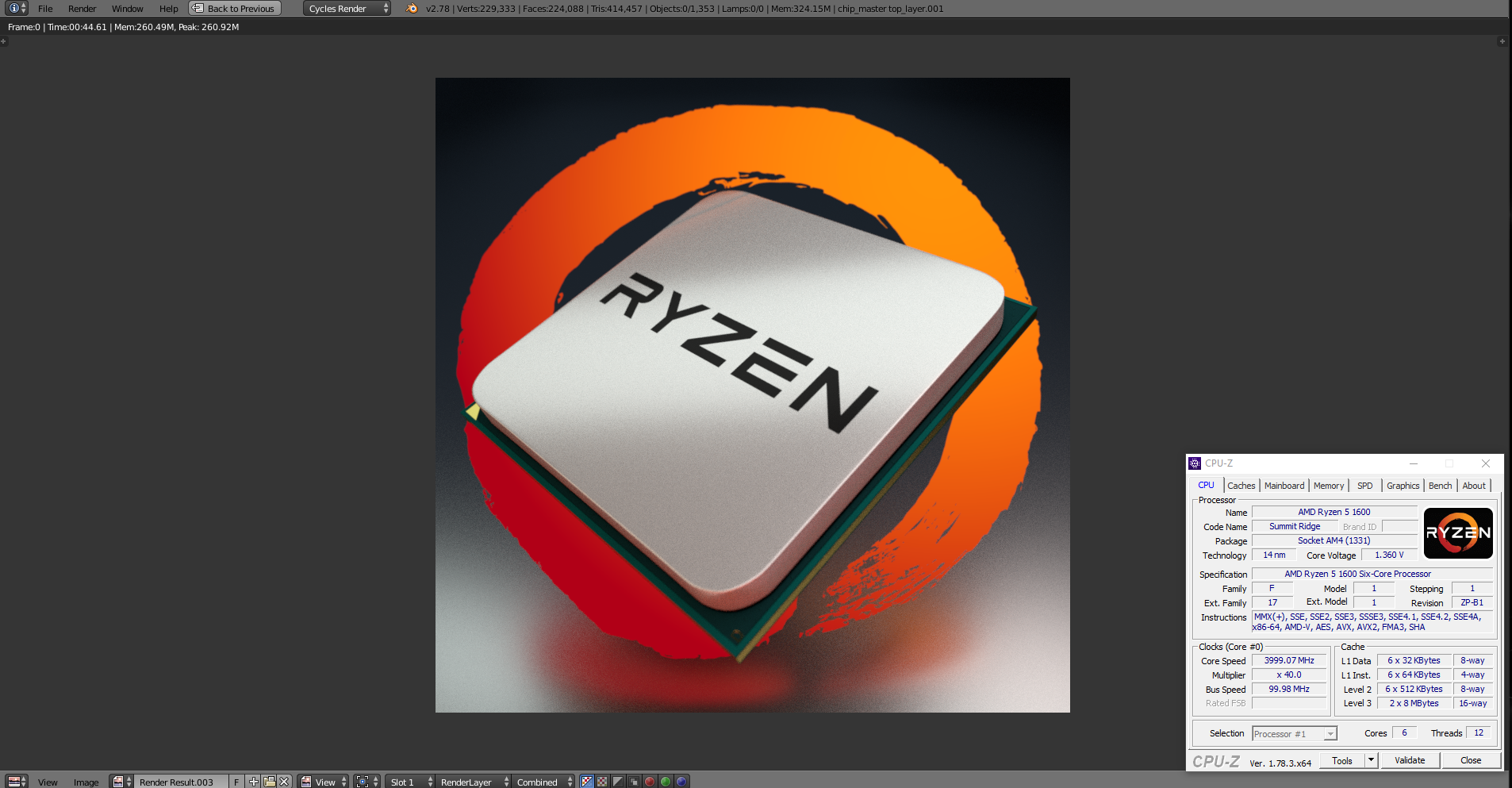Unlink Render Result.003 with the X icon
This screenshot has width=1512, height=788.
284,782
